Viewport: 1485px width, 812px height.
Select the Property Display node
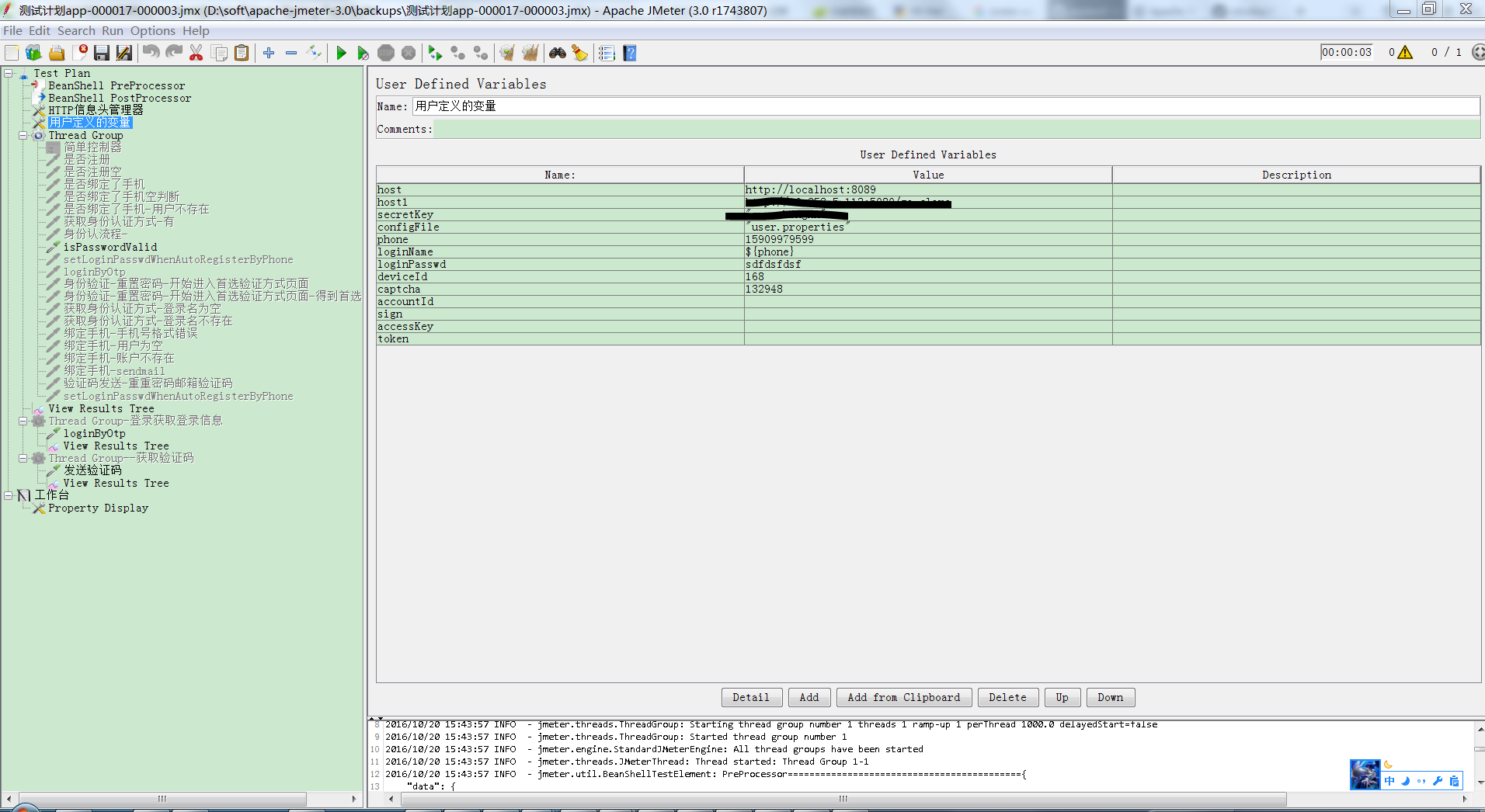[98, 508]
